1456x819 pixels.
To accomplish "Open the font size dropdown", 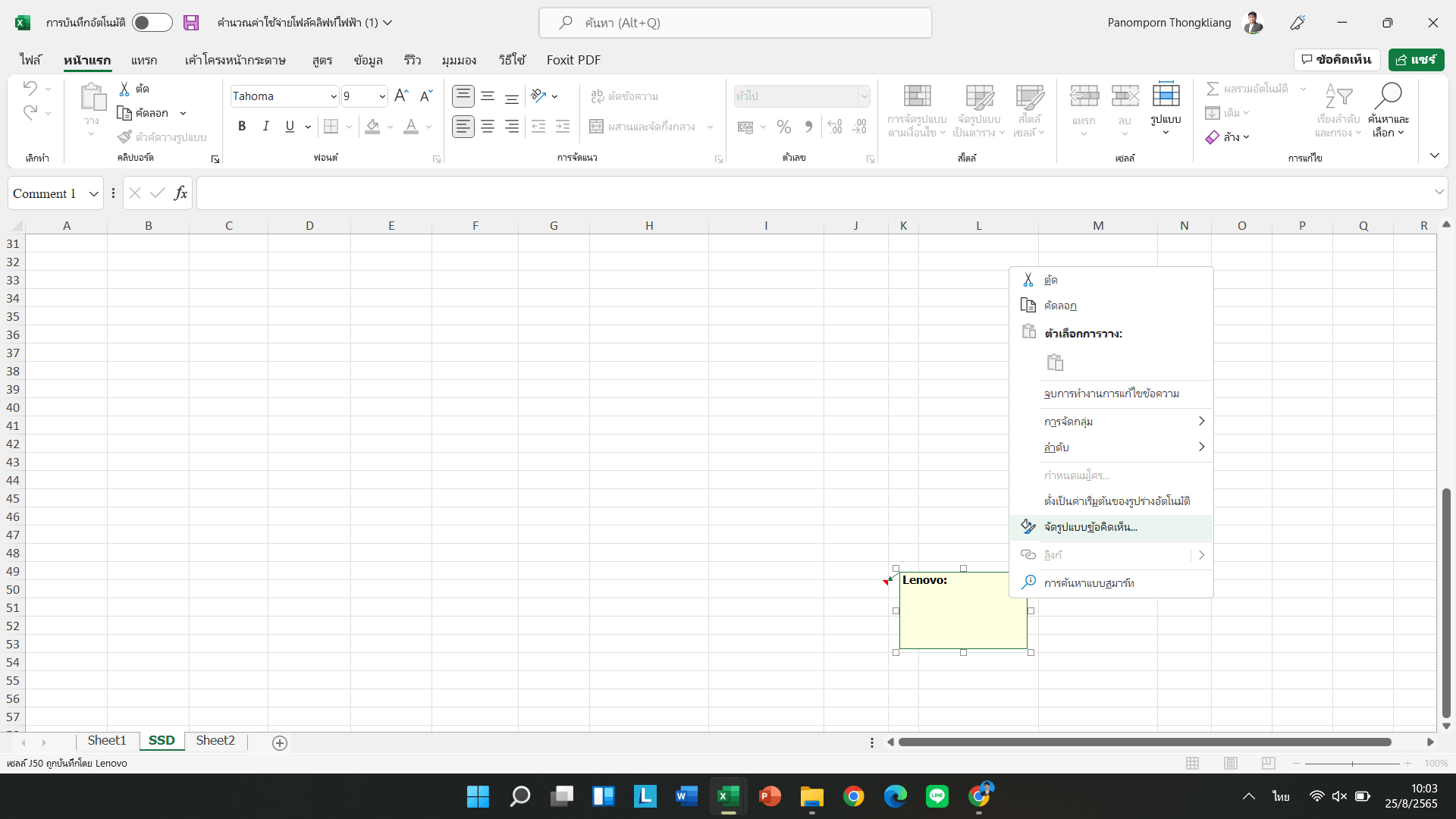I will [382, 96].
